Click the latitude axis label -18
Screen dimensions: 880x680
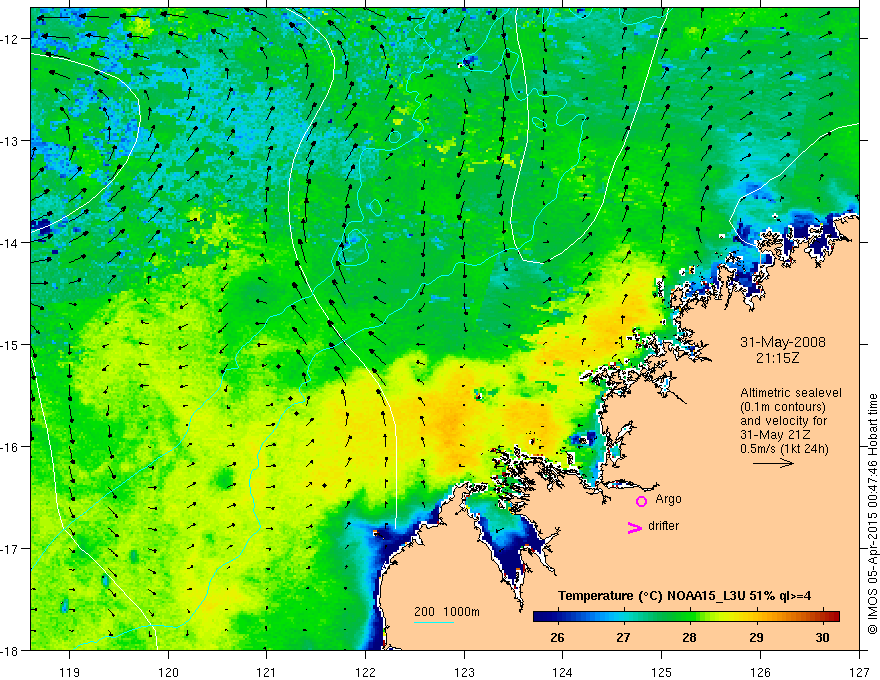(10, 650)
